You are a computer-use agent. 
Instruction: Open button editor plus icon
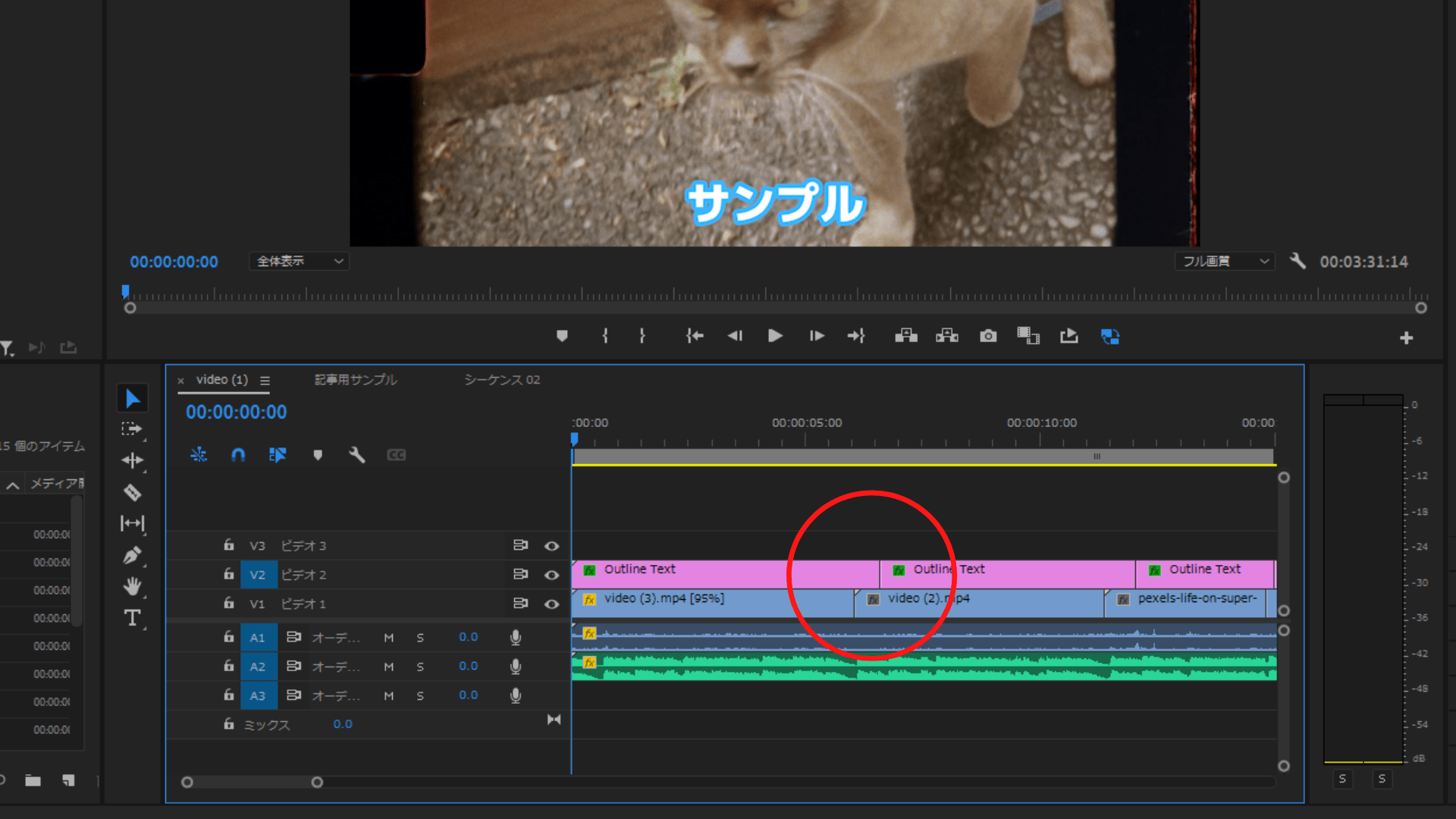(x=1406, y=338)
